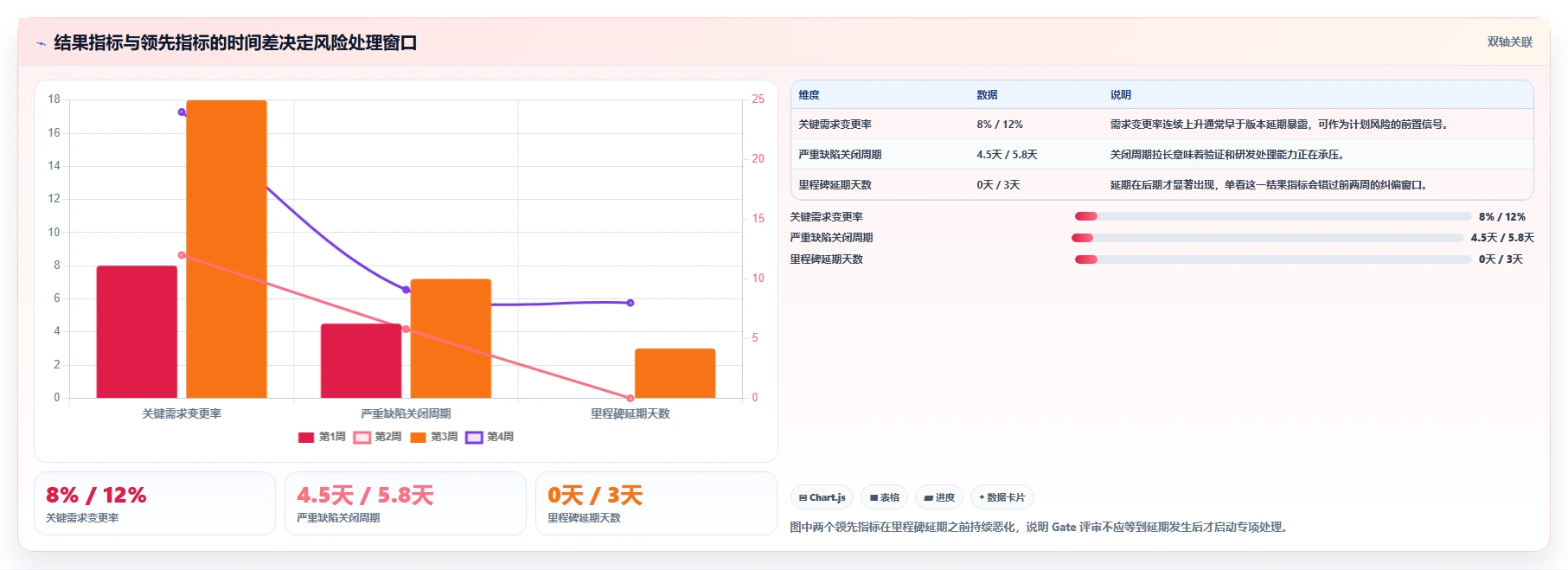1568x570 pixels.
Task: Click orange bar for 里程碑延期天数
Action: 675,374
